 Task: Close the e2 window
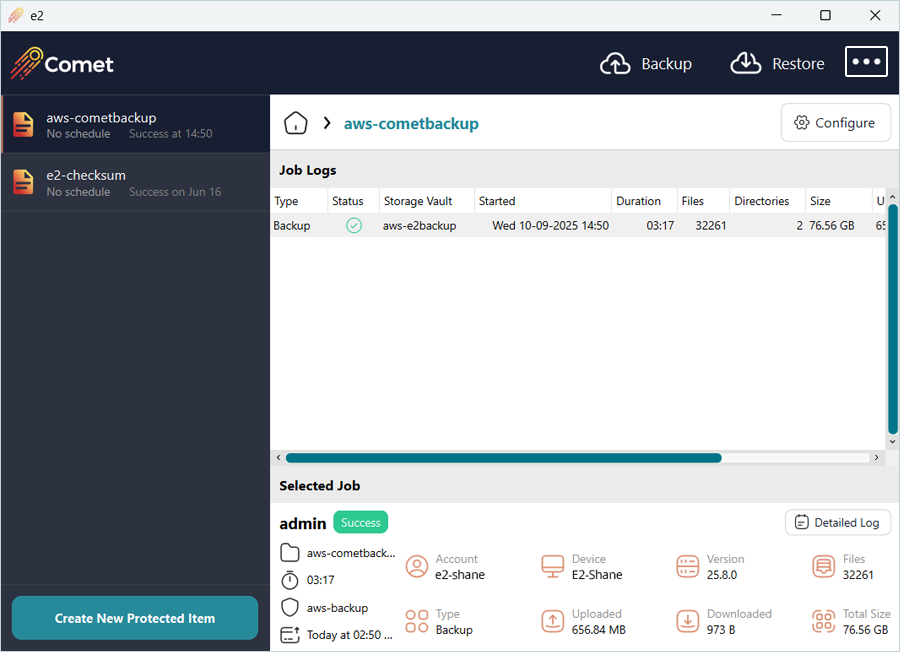pyautogui.click(x=875, y=15)
